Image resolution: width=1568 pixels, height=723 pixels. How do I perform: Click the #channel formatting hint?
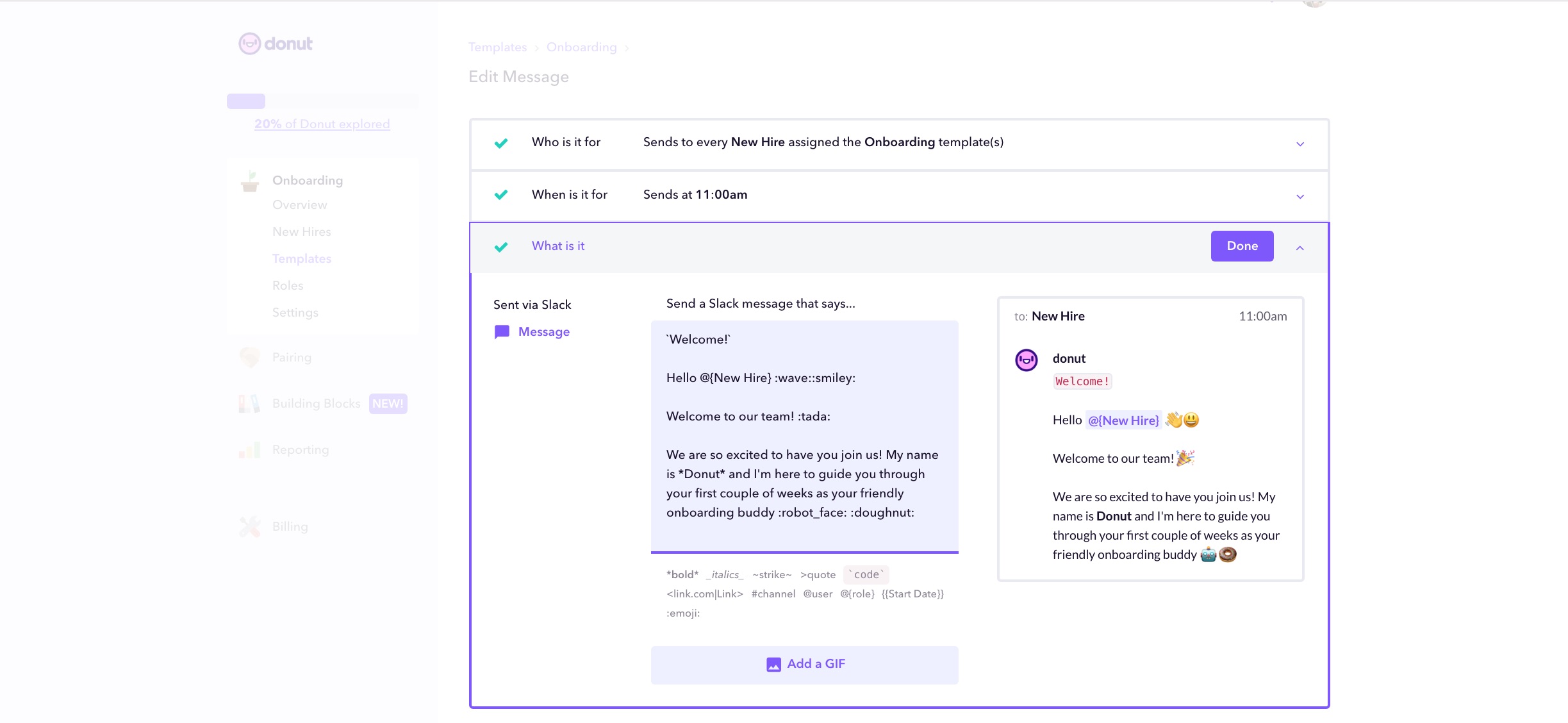coord(773,594)
